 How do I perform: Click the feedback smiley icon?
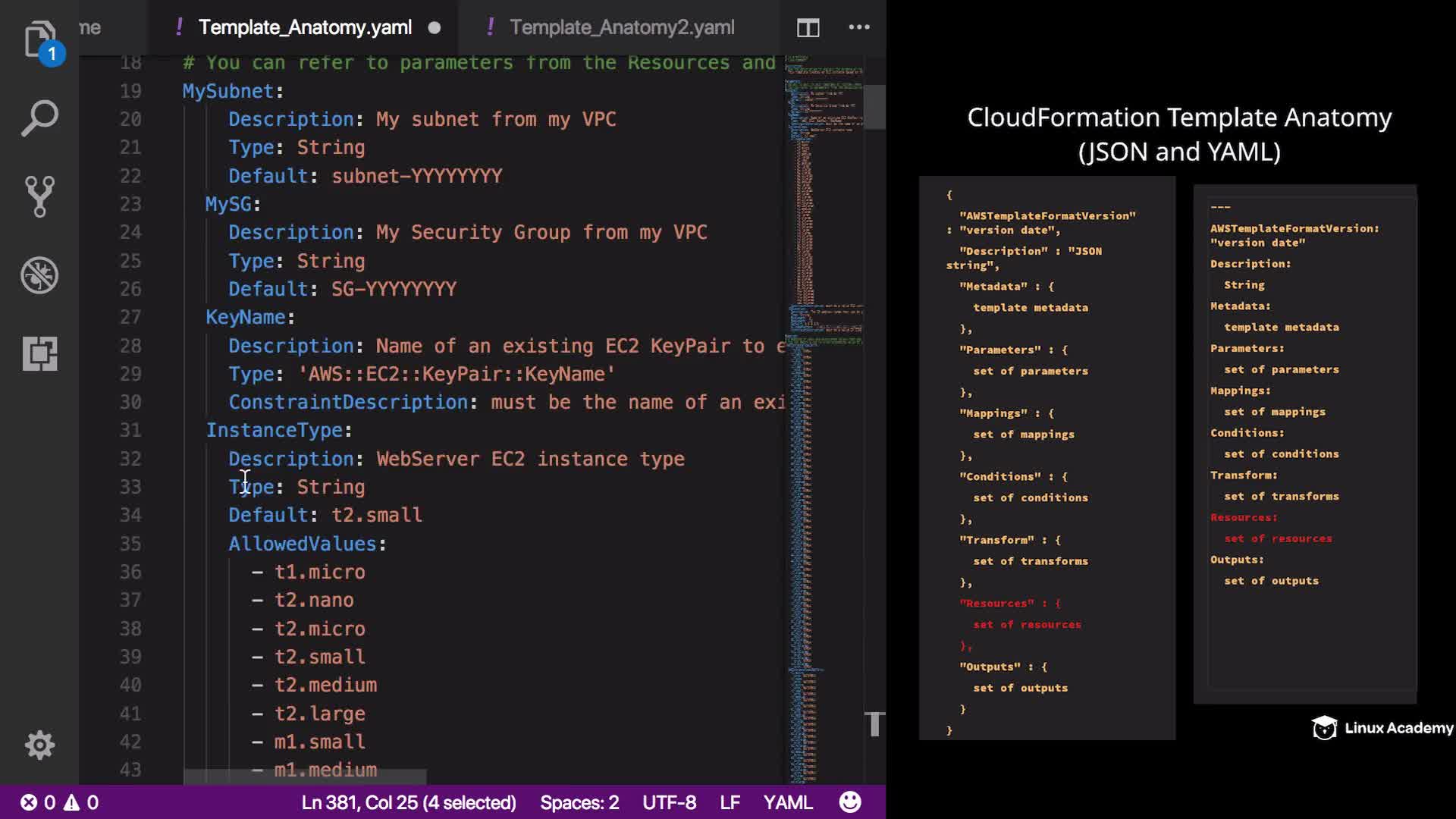tap(850, 802)
